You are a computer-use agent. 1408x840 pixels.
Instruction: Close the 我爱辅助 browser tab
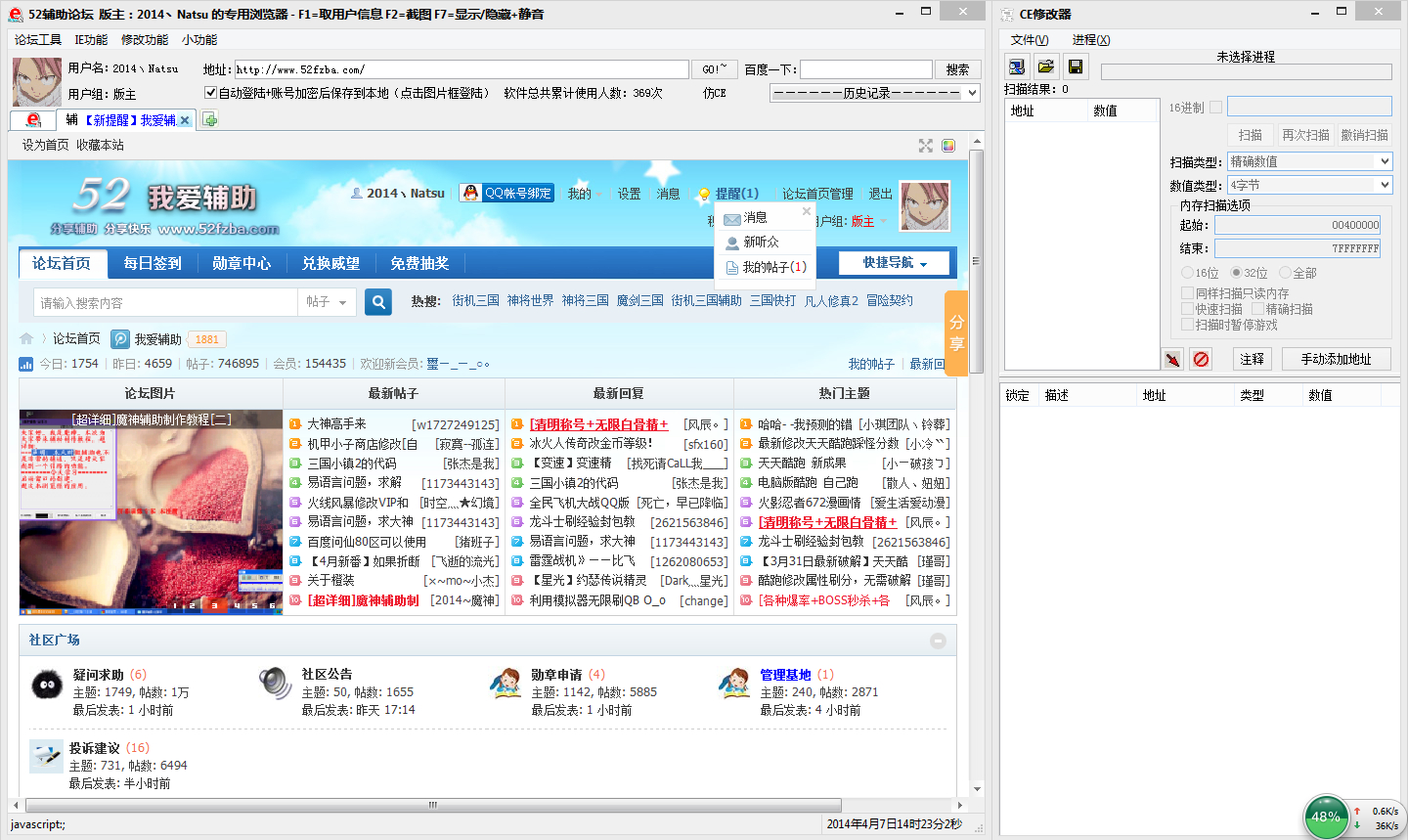click(184, 120)
